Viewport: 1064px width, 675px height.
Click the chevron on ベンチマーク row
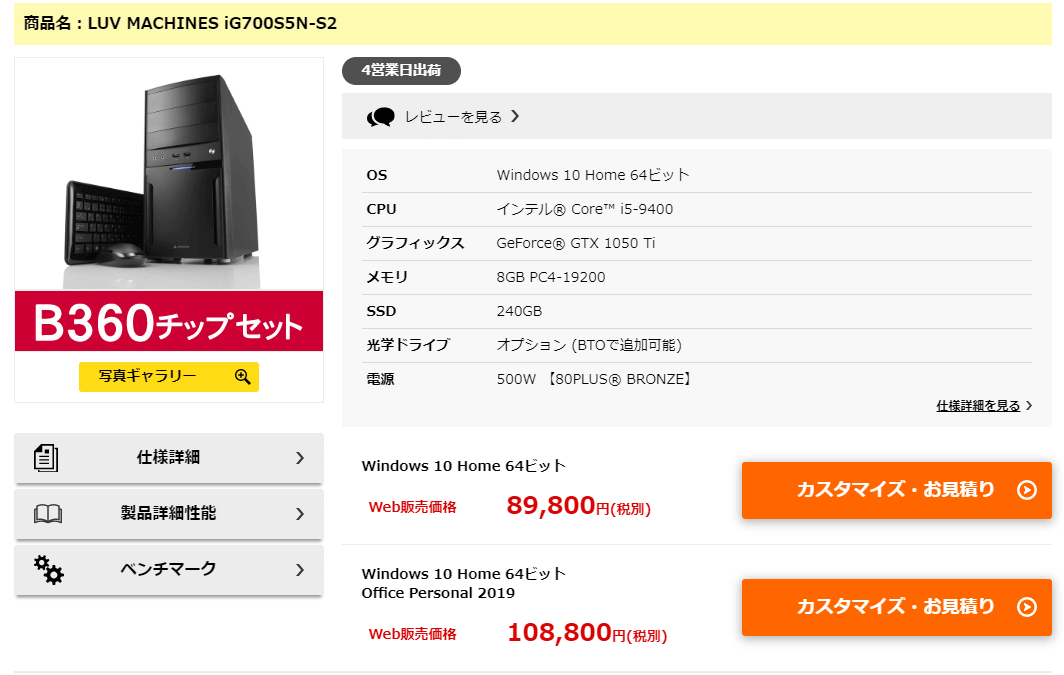[300, 569]
